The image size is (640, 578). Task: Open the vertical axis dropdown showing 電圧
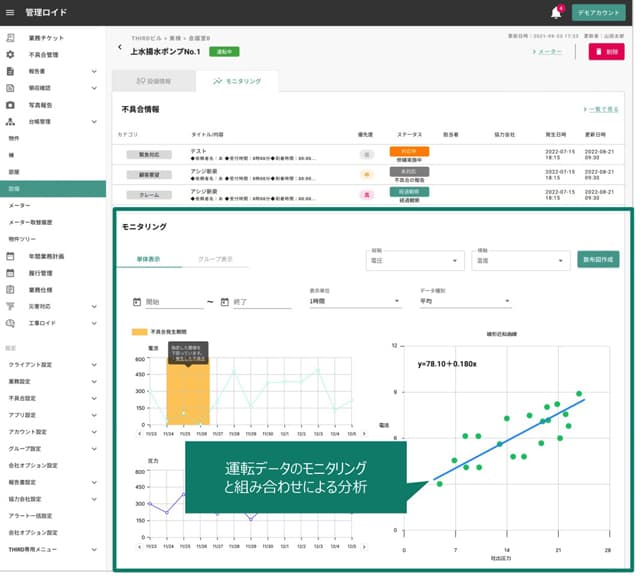pos(415,260)
